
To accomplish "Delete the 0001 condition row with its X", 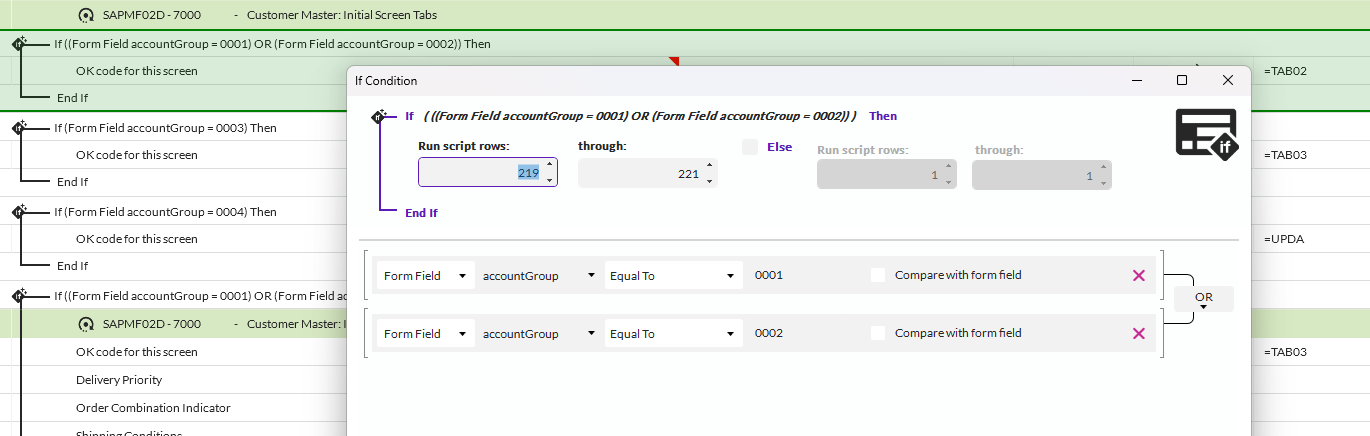I will click(x=1138, y=275).
